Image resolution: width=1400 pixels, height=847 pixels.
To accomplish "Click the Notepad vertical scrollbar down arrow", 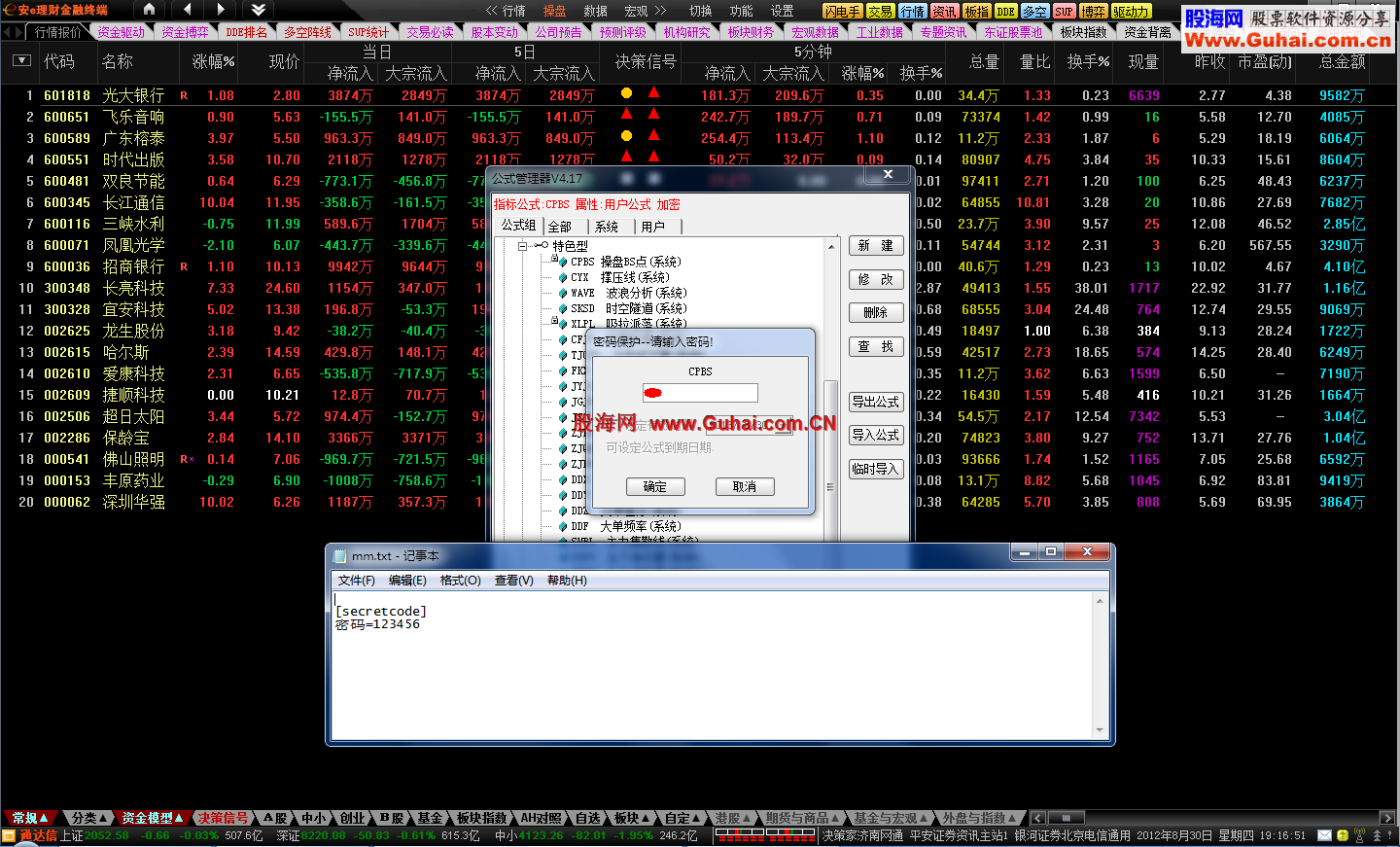I will click(1100, 729).
